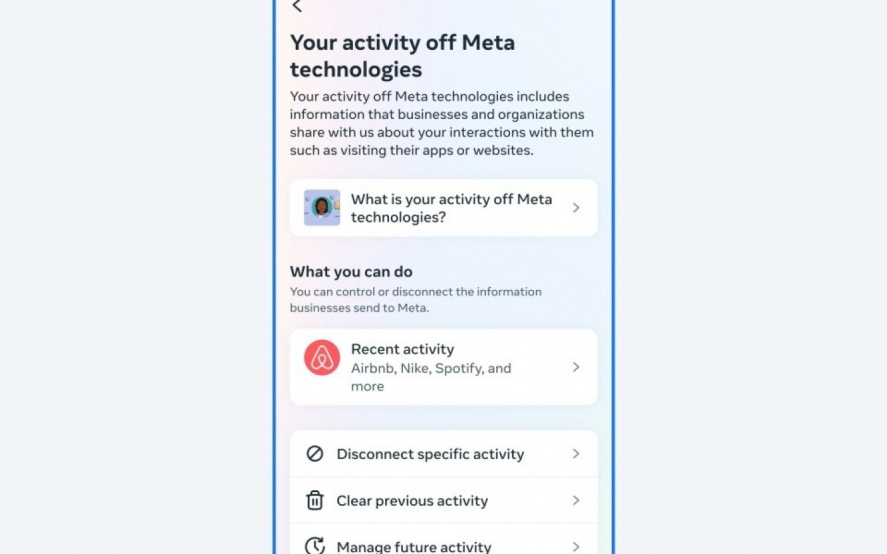The width and height of the screenshot is (887, 554).
Task: Click the intro paragraph under the page heading
Action: [x=441, y=124]
